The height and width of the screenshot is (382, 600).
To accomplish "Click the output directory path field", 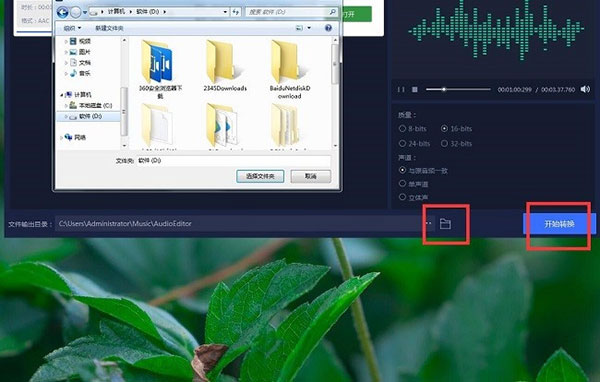I will (239, 224).
